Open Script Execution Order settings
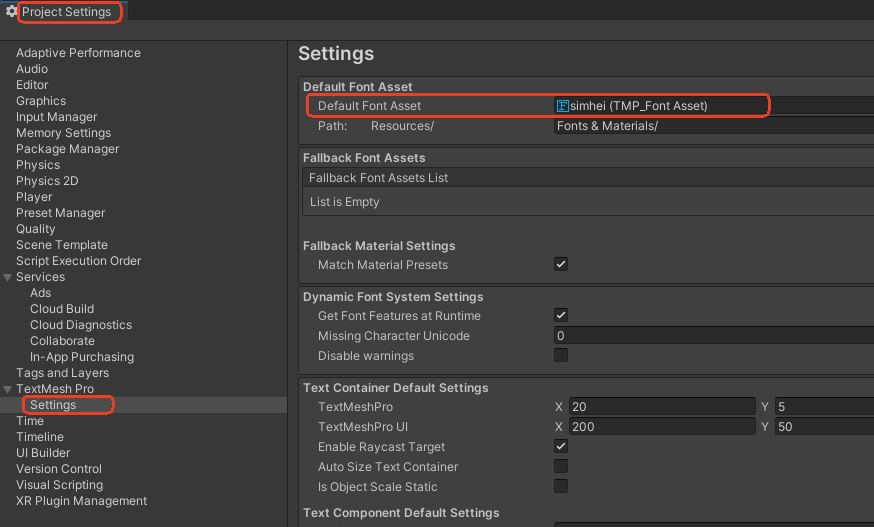Screen dimensions: 874x527 pyautogui.click(x=78, y=261)
